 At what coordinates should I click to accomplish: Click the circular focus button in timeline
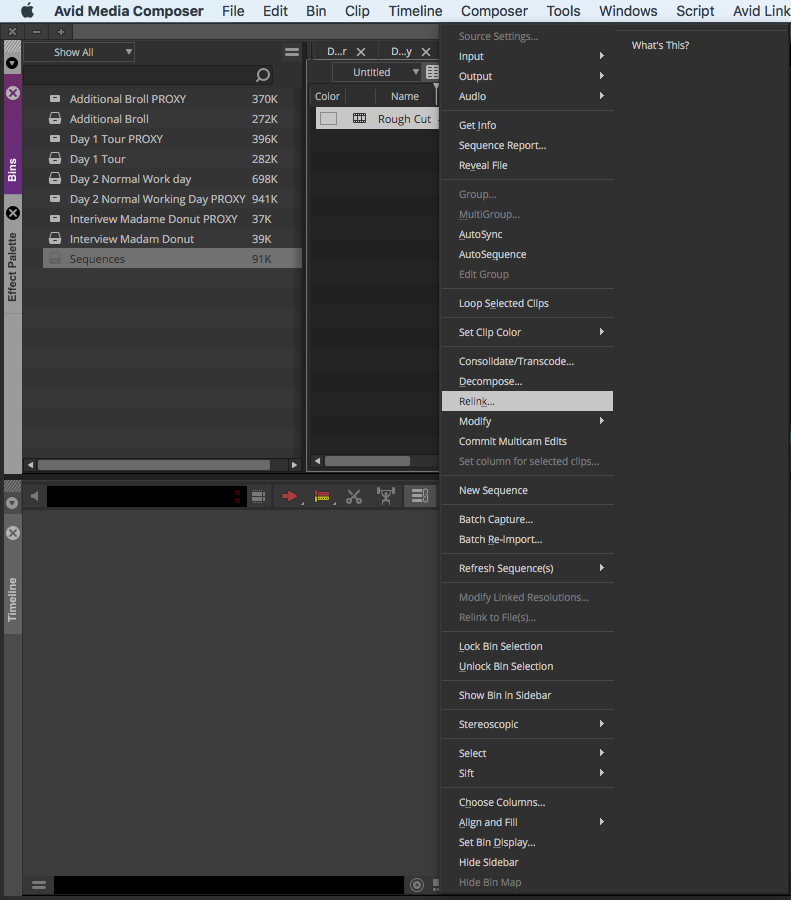417,885
